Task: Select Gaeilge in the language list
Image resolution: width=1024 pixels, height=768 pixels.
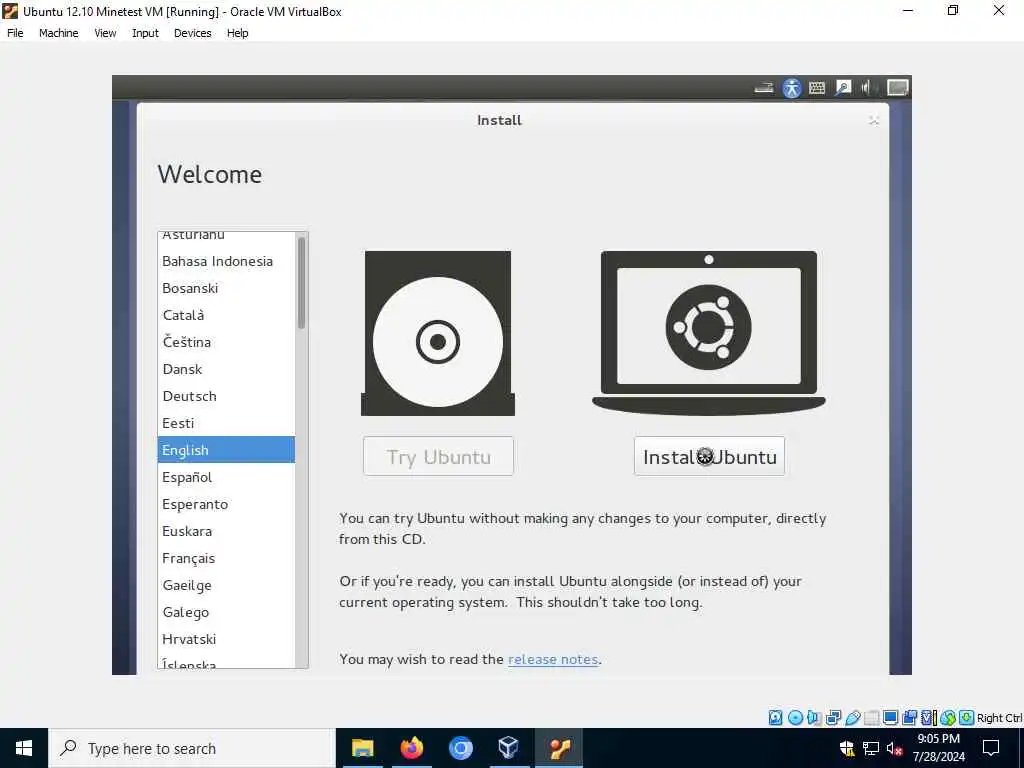Action: tap(226, 585)
